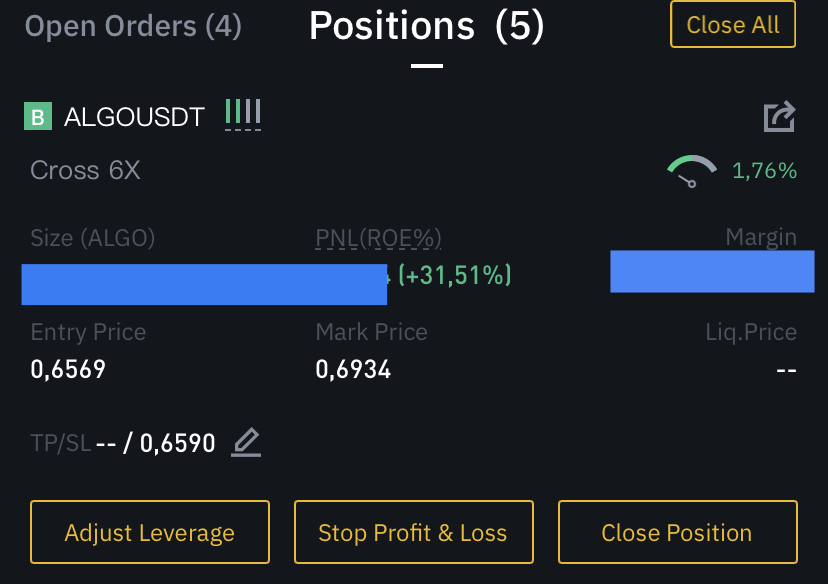Click the Close Position button
This screenshot has height=584, width=828.
coord(678,532)
